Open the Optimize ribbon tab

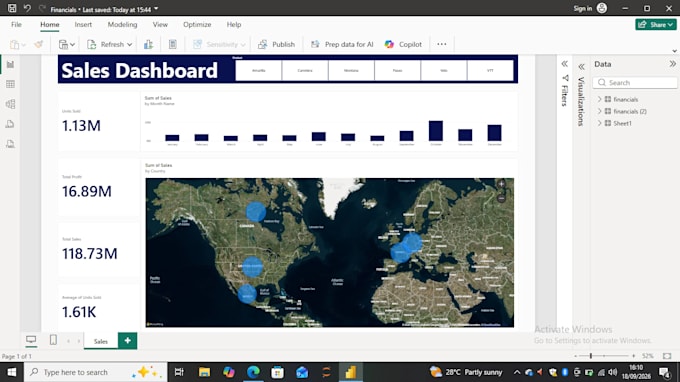197,25
